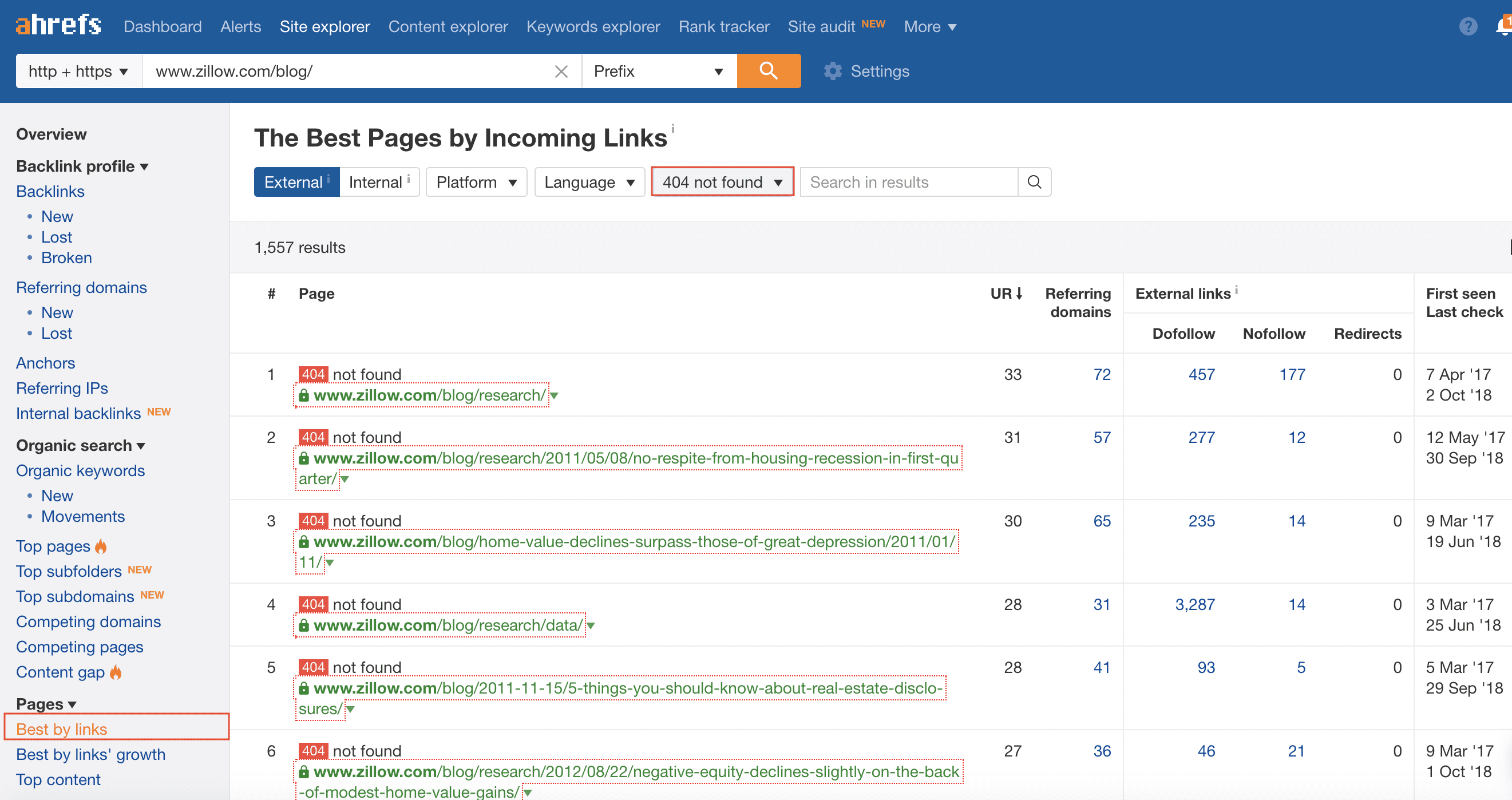Run the orange search magnifier button

(769, 71)
